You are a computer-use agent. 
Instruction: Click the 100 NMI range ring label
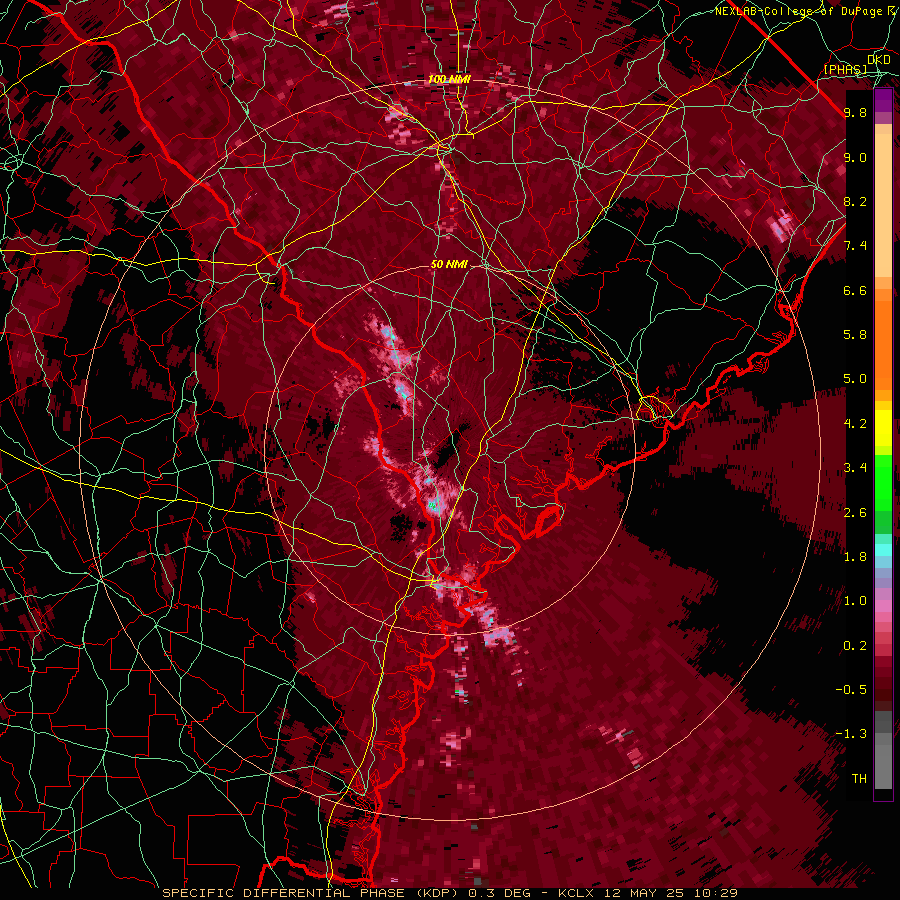(449, 79)
